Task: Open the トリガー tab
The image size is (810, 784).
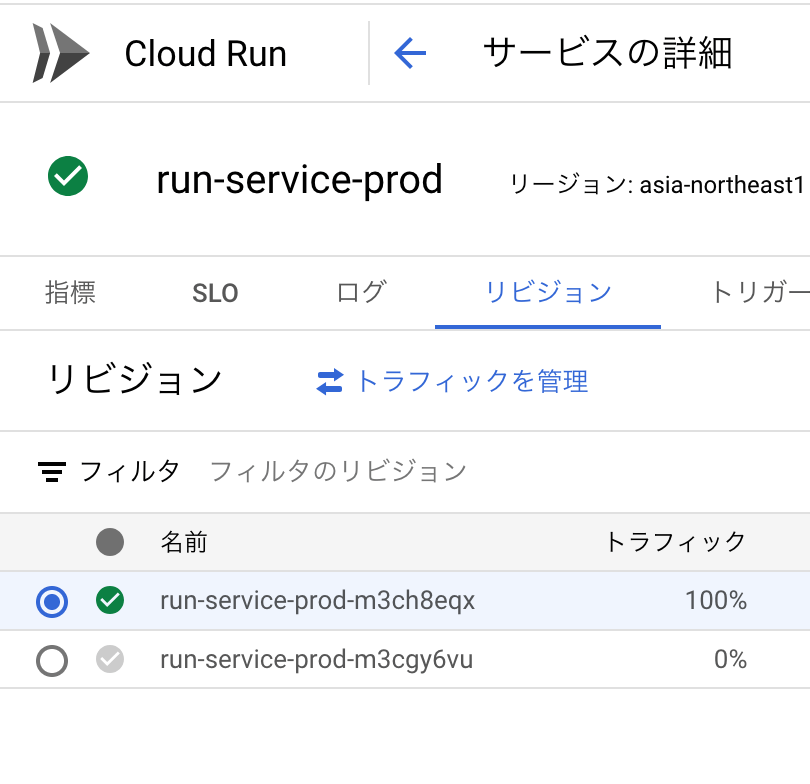Action: pyautogui.click(x=760, y=292)
